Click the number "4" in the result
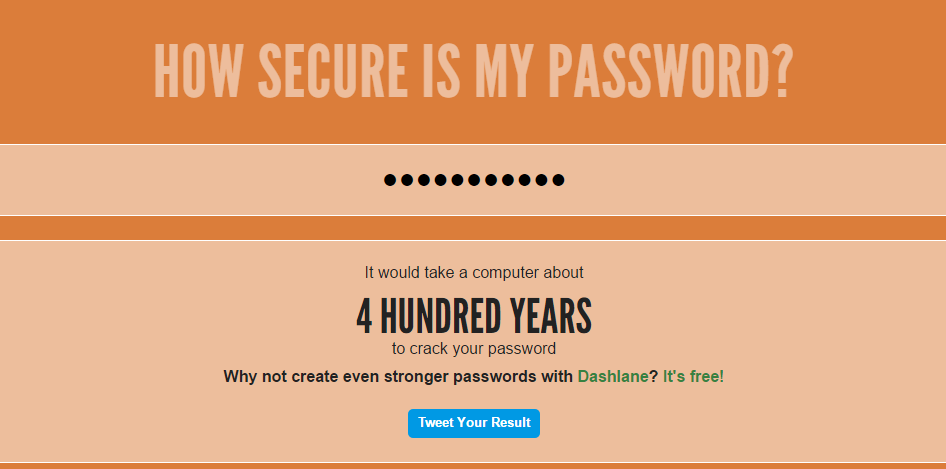This screenshot has height=469, width=946. [364, 316]
